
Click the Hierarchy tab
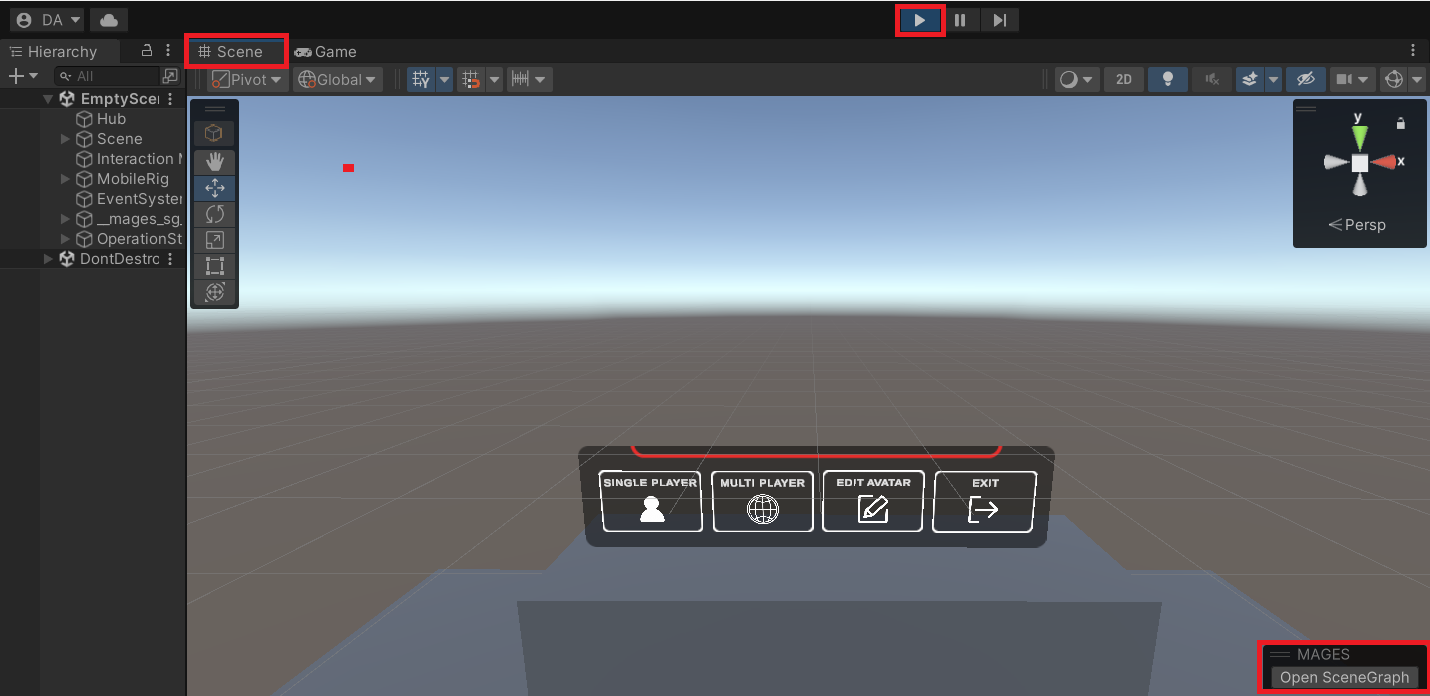[60, 51]
